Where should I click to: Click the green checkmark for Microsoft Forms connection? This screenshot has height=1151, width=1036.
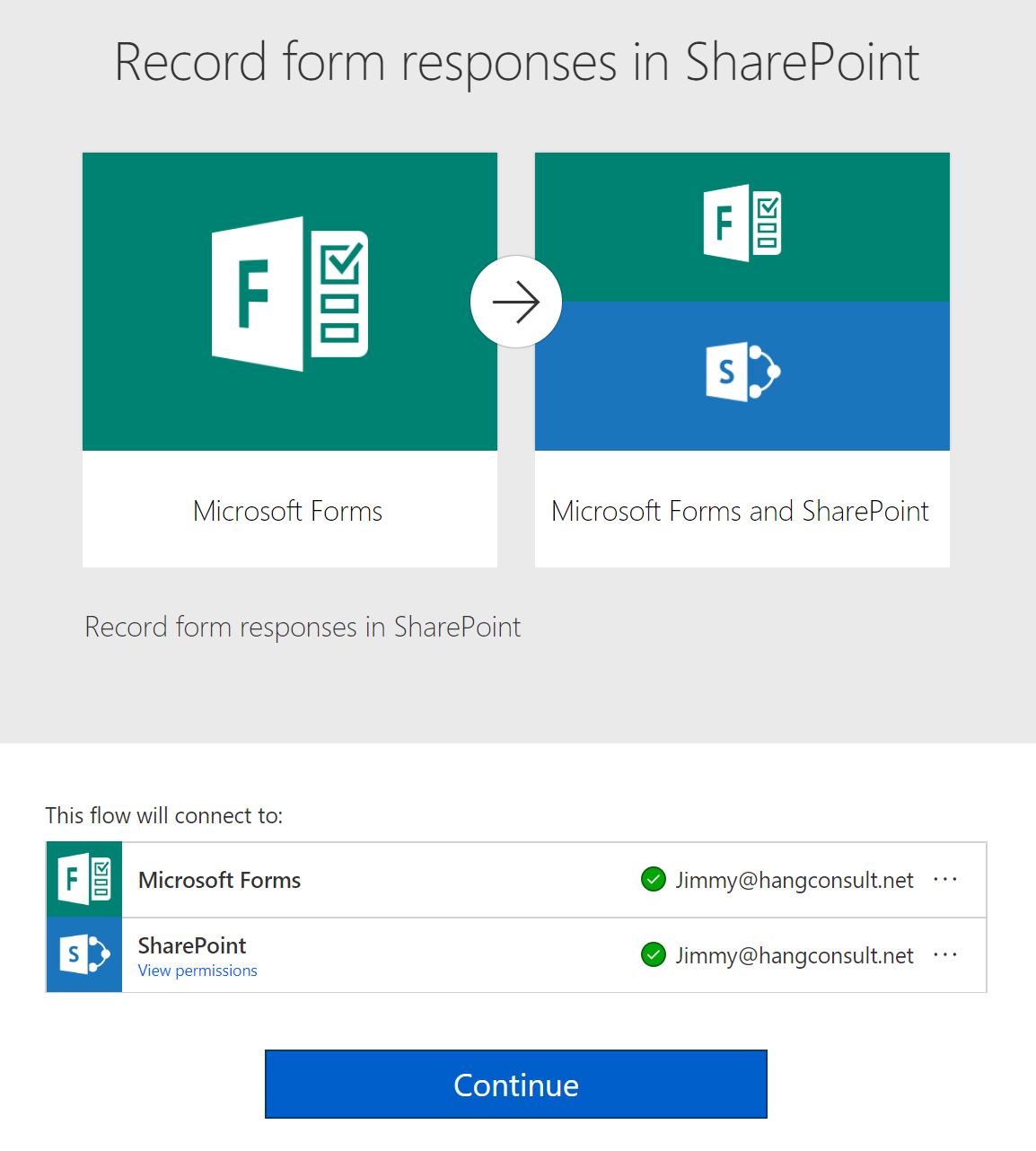pyautogui.click(x=654, y=880)
